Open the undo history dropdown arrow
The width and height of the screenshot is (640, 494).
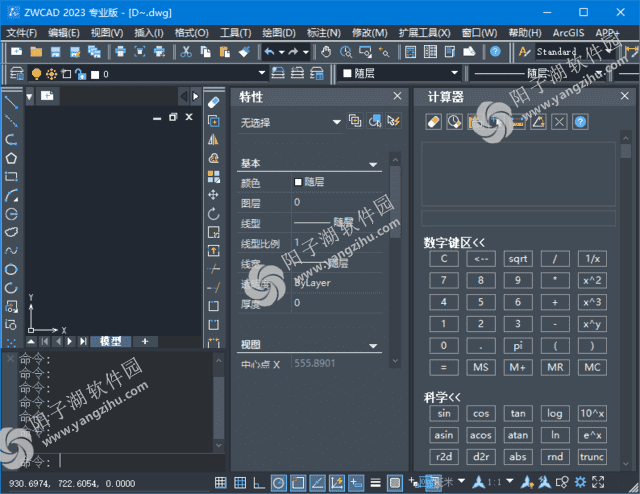(x=282, y=52)
